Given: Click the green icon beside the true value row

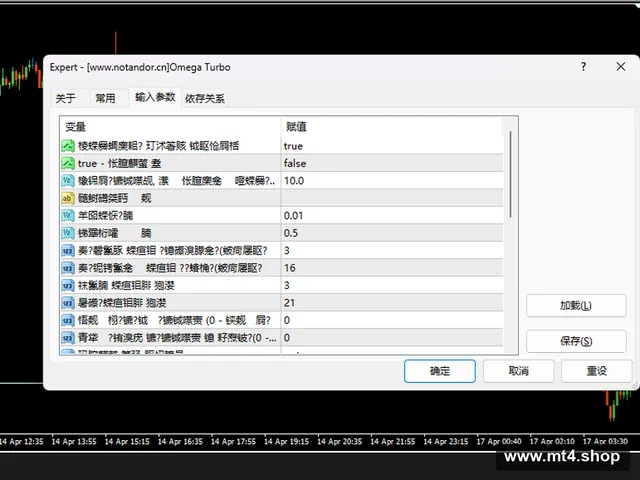Looking at the screenshot, I should click(x=68, y=146).
